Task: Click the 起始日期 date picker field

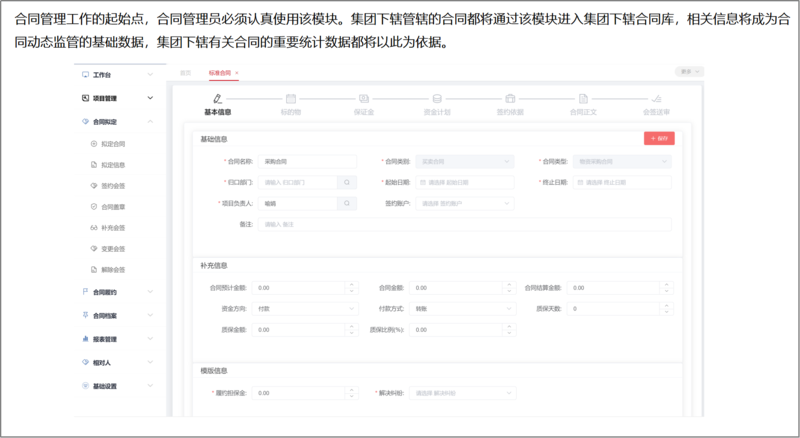Action: [x=463, y=182]
